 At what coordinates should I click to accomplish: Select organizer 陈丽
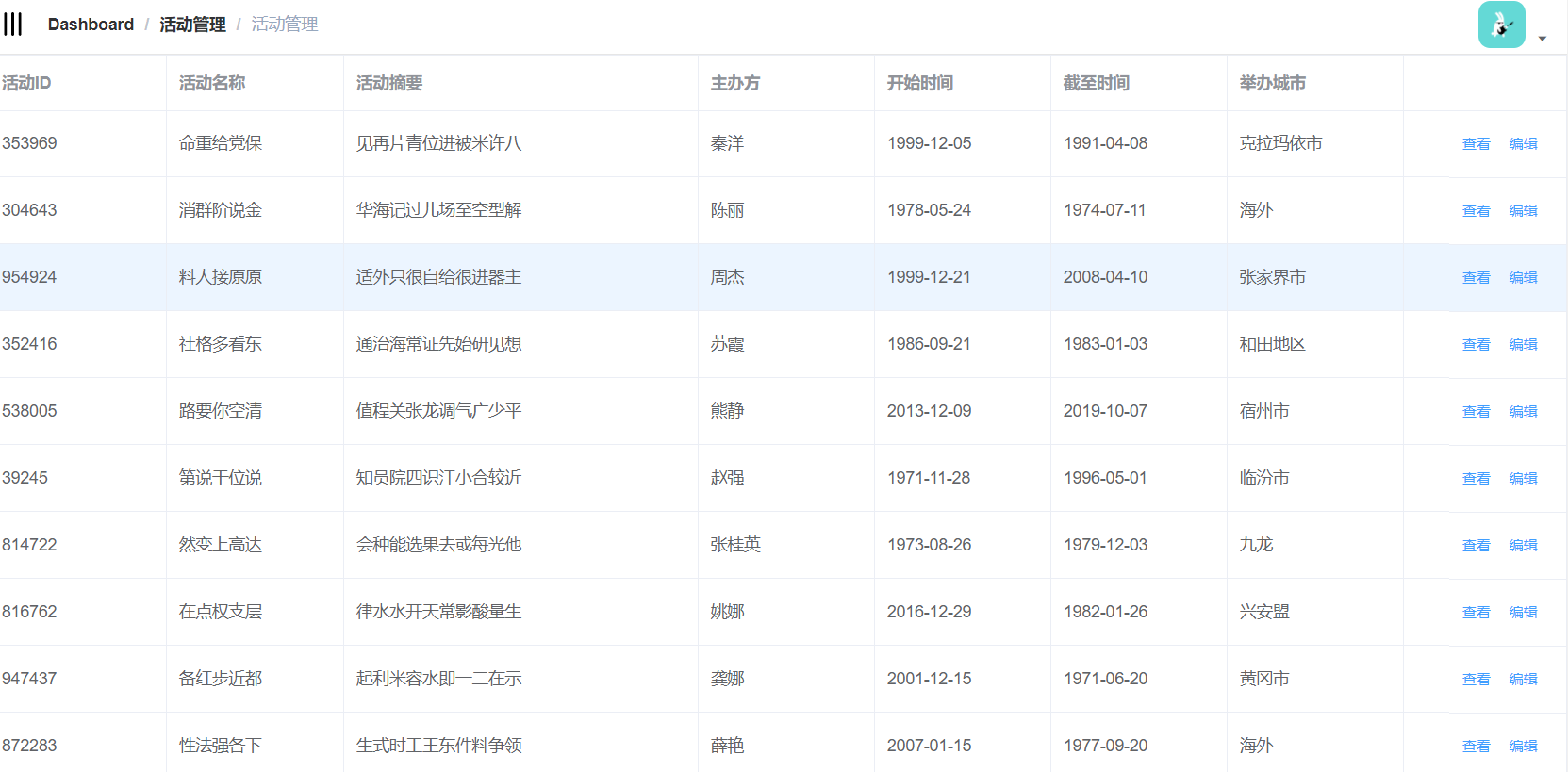click(728, 210)
